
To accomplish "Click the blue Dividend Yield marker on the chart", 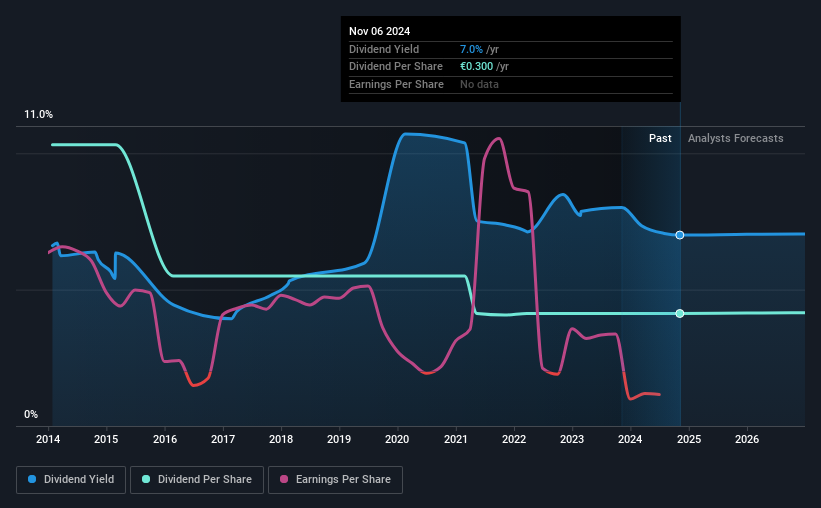I will tap(680, 235).
